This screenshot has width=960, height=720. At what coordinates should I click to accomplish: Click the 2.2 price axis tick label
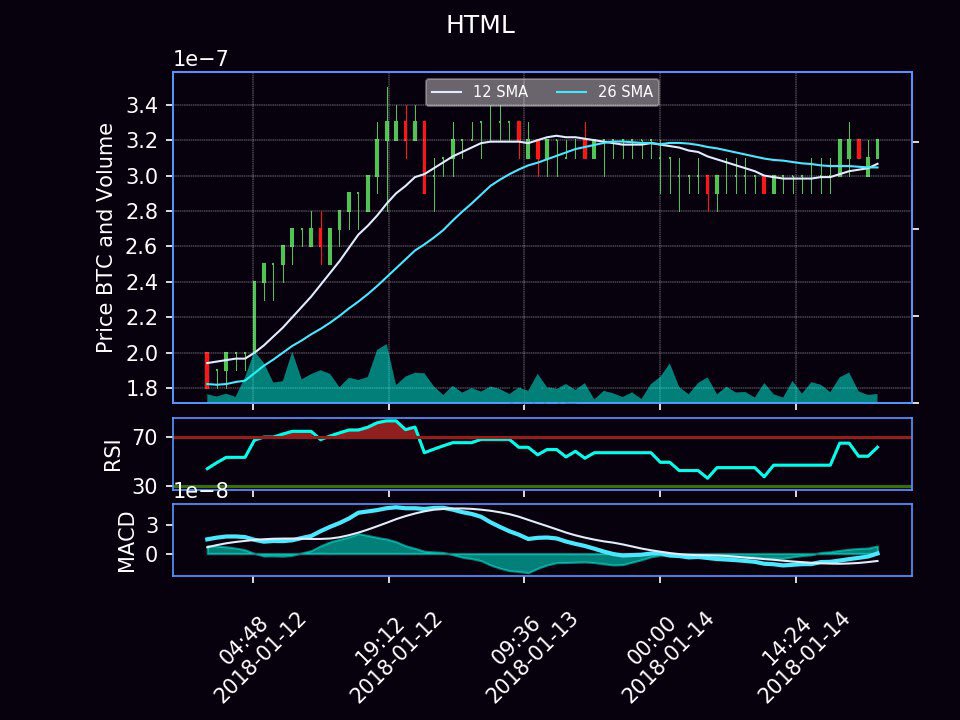(x=142, y=318)
